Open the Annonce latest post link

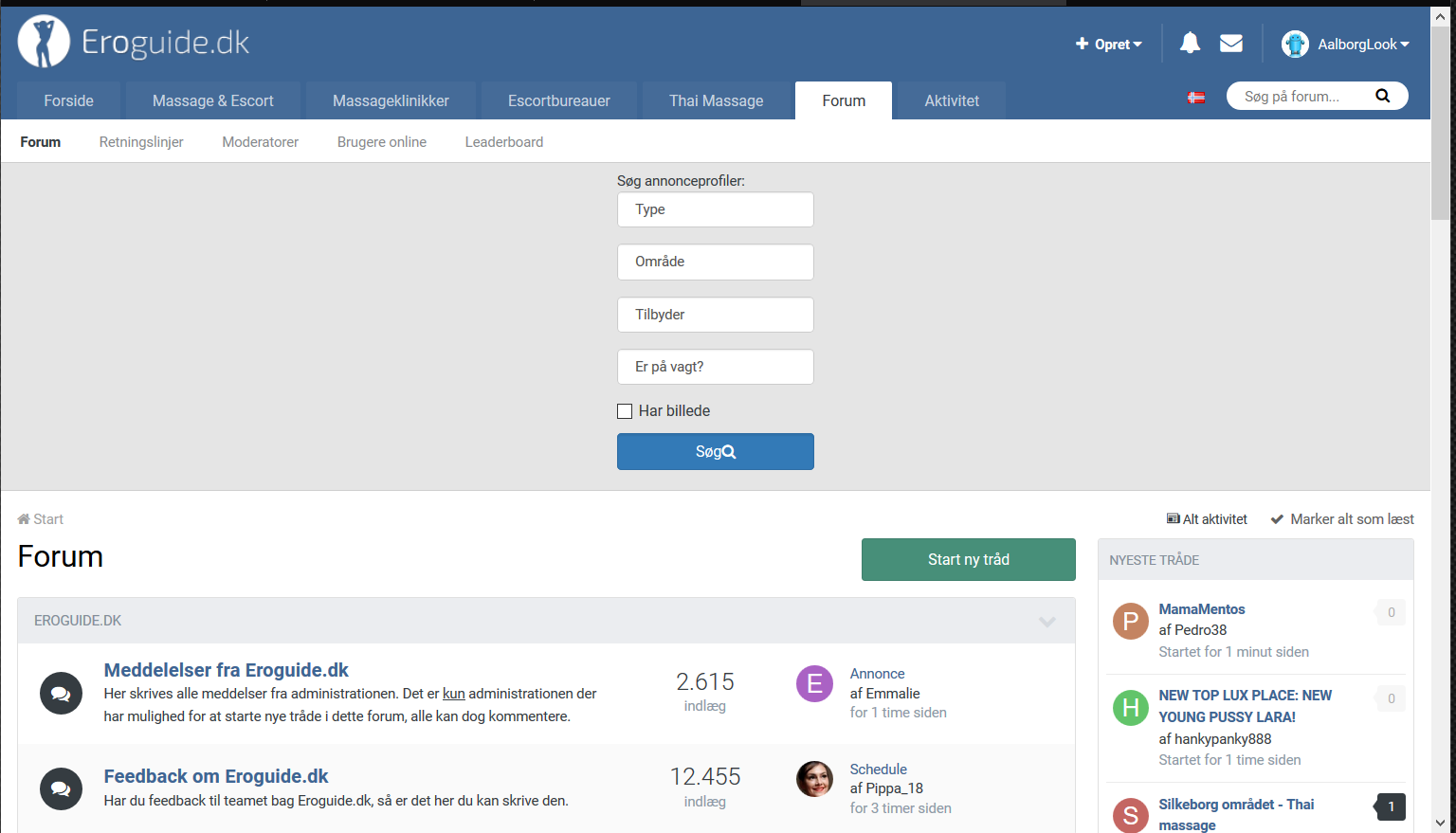point(878,674)
